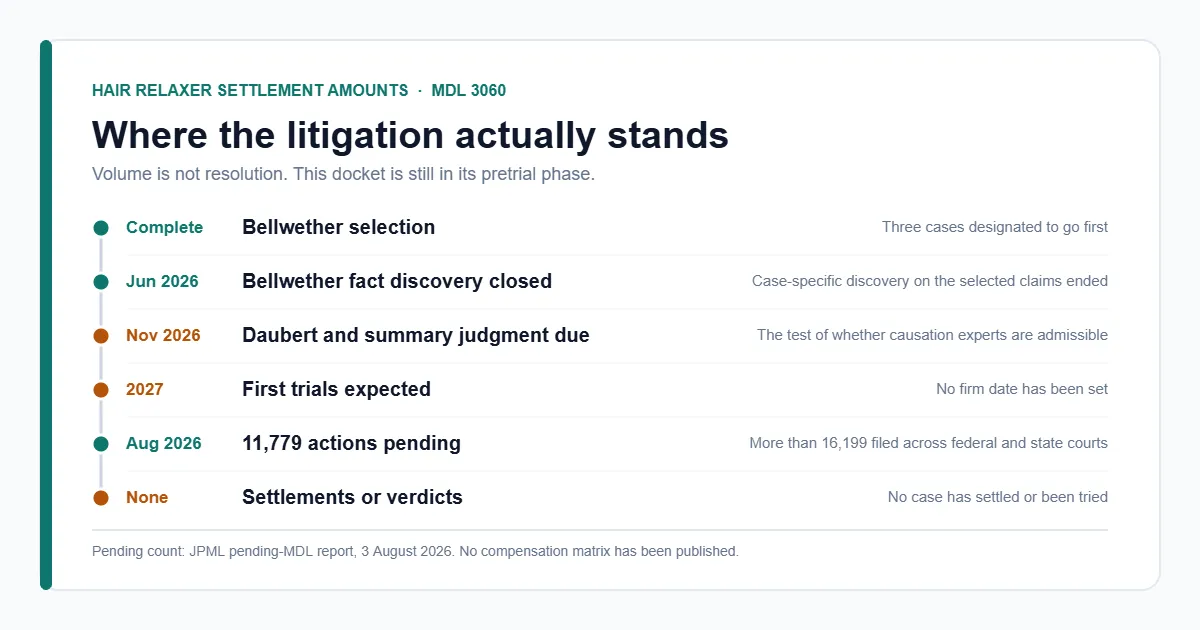The image size is (1200, 630).
Task: Click the HAIR RELAXER SETTLEMENT AMOUNTS label
Action: 250,90
